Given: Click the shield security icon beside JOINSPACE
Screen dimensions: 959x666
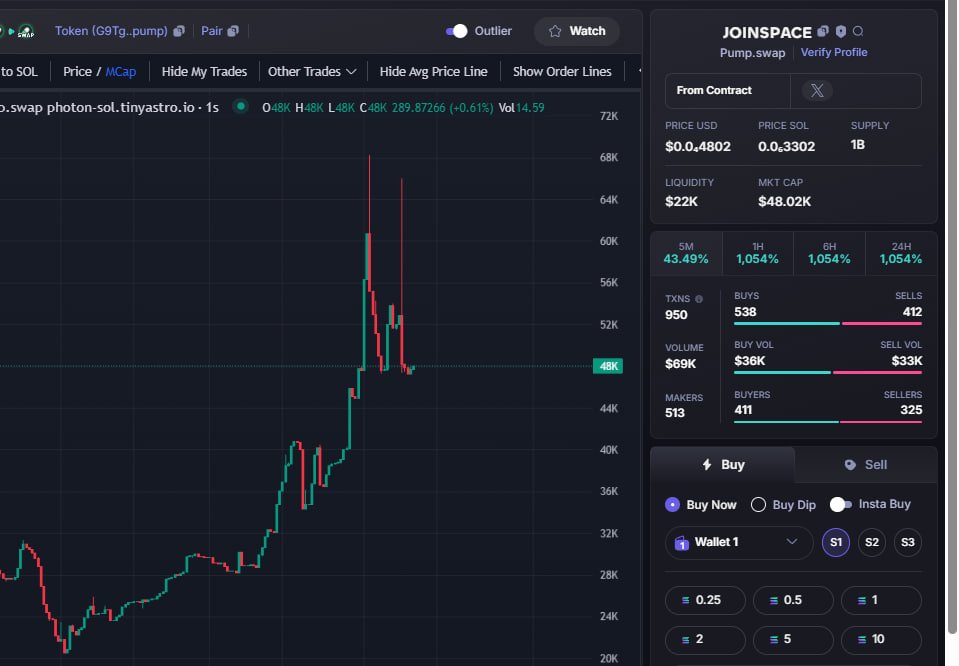Looking at the screenshot, I should tap(841, 31).
